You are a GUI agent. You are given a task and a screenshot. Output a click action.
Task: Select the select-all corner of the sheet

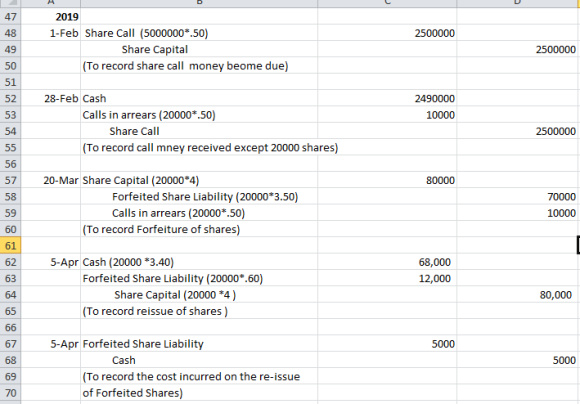click(x=10, y=3)
